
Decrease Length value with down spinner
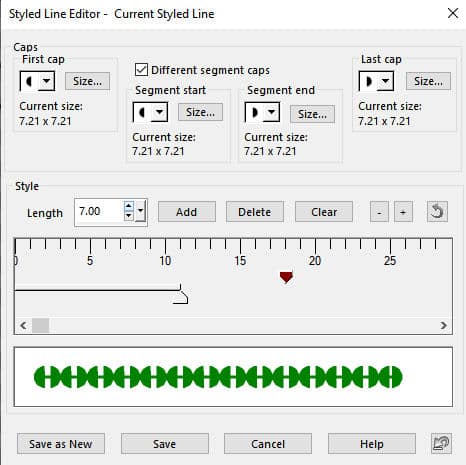[129, 216]
